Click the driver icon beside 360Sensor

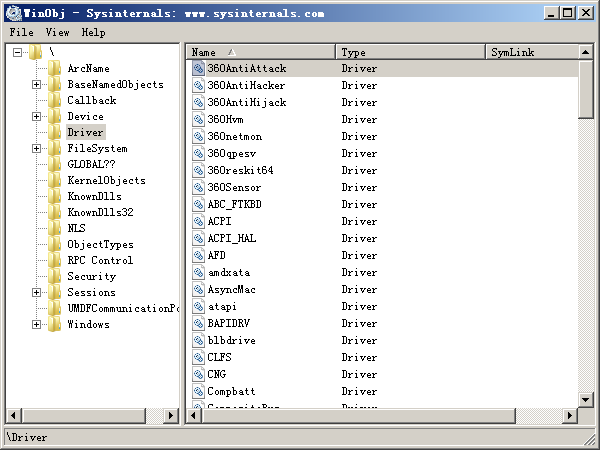[198, 187]
